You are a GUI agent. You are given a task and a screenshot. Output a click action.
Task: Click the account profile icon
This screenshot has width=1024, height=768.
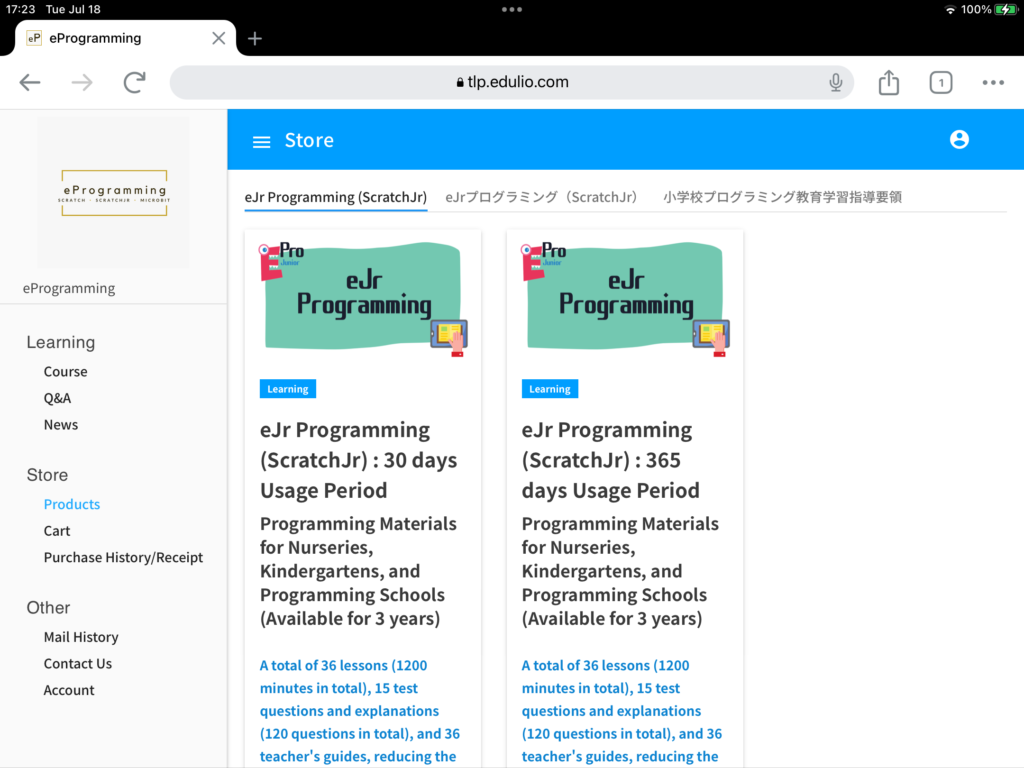coord(959,140)
